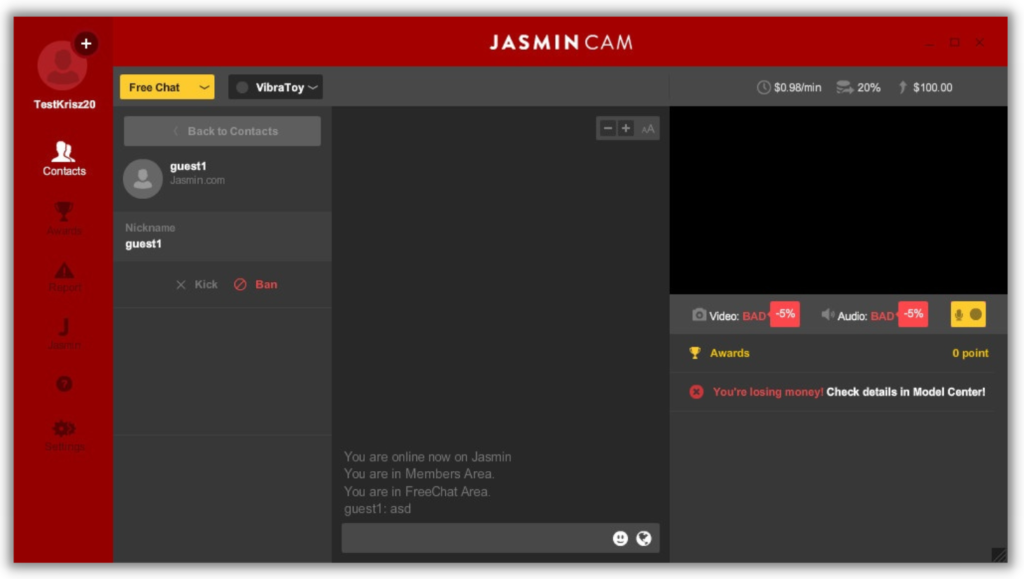1024x579 pixels.
Task: Click the Awards trophy icon in panel
Action: click(x=695, y=353)
